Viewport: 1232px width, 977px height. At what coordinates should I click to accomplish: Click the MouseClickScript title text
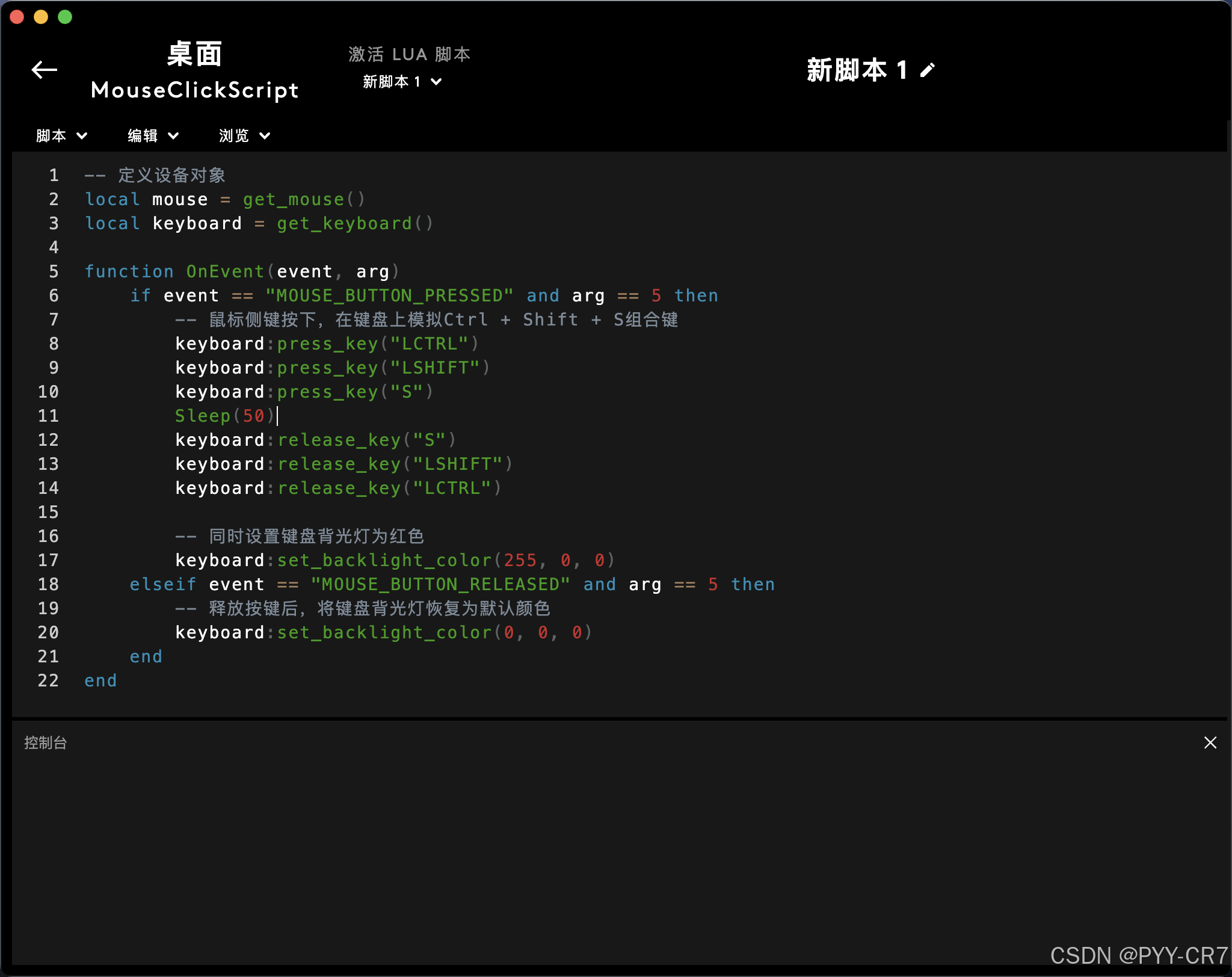[194, 90]
